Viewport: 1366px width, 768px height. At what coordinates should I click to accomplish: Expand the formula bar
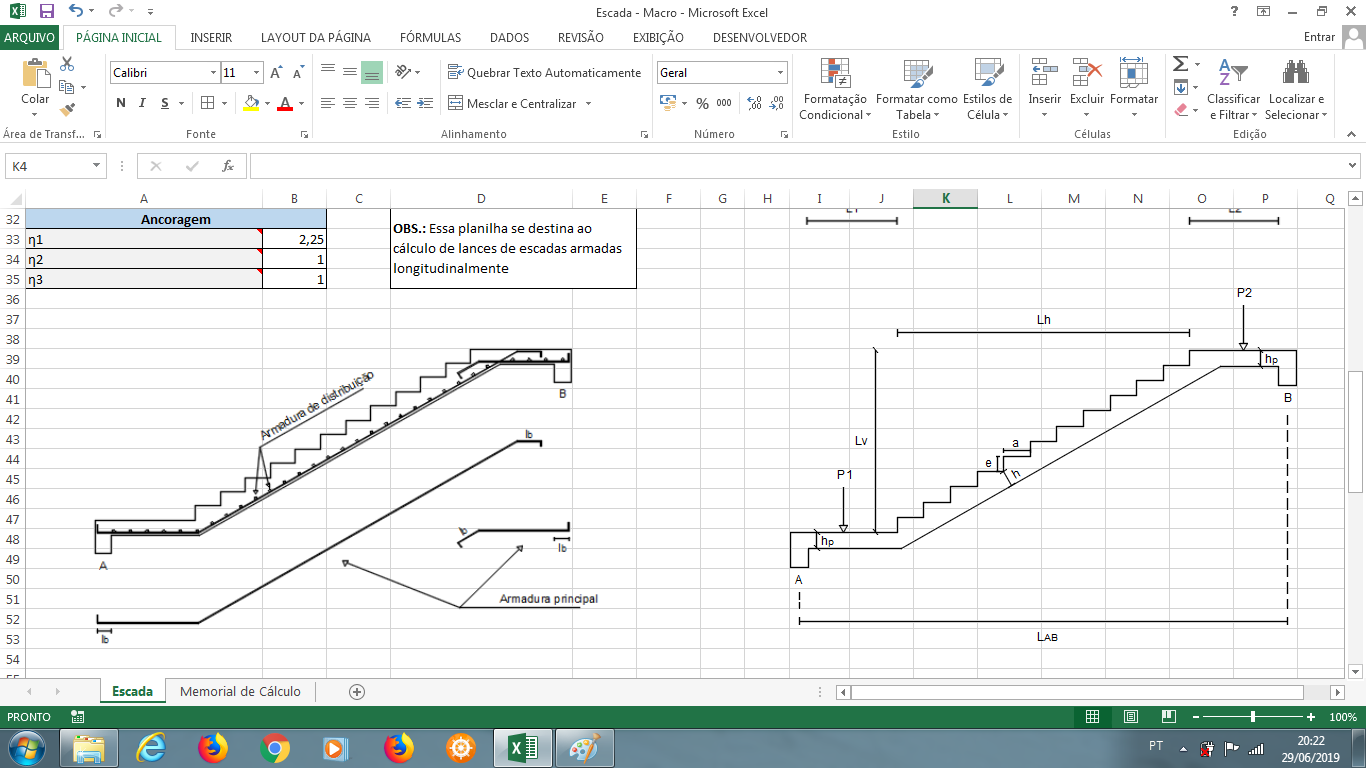tap(1353, 166)
